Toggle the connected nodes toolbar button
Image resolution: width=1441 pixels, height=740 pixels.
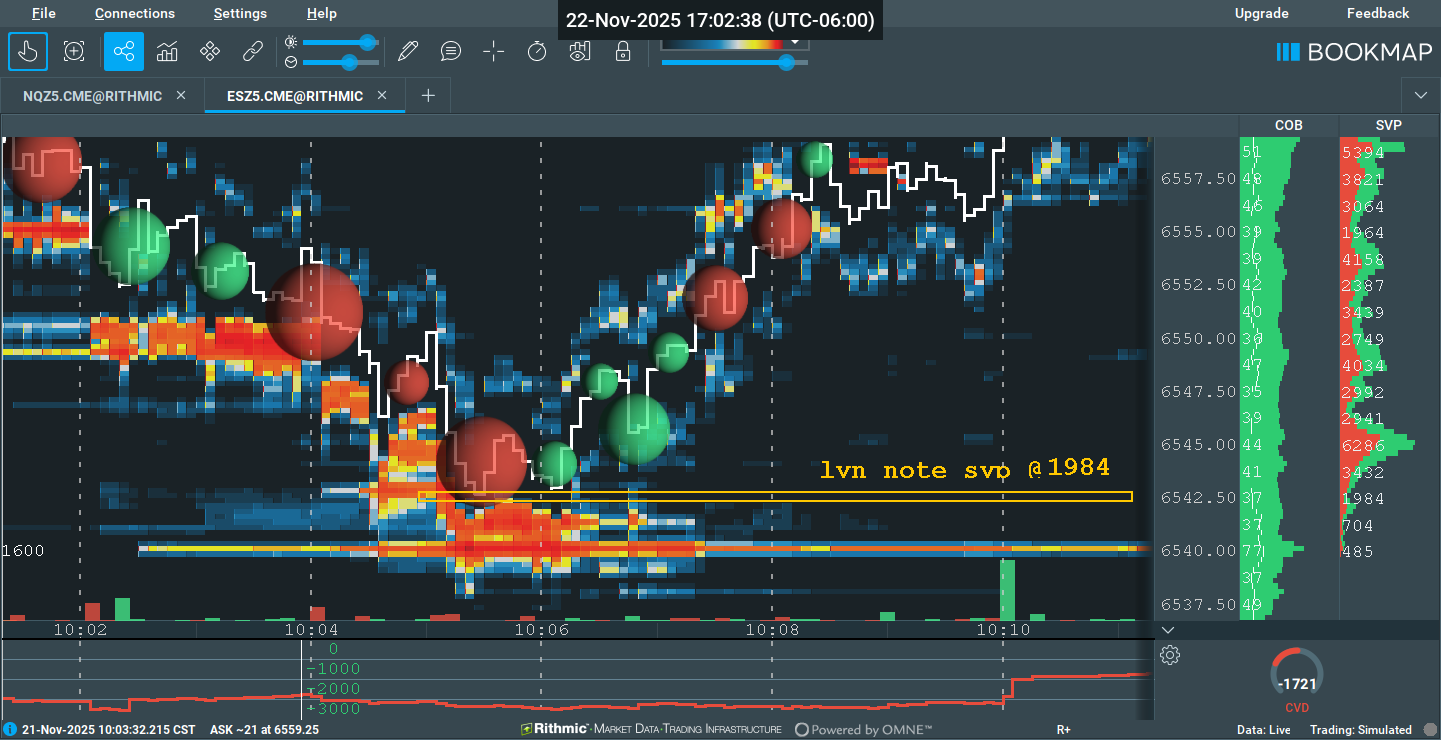[x=124, y=51]
